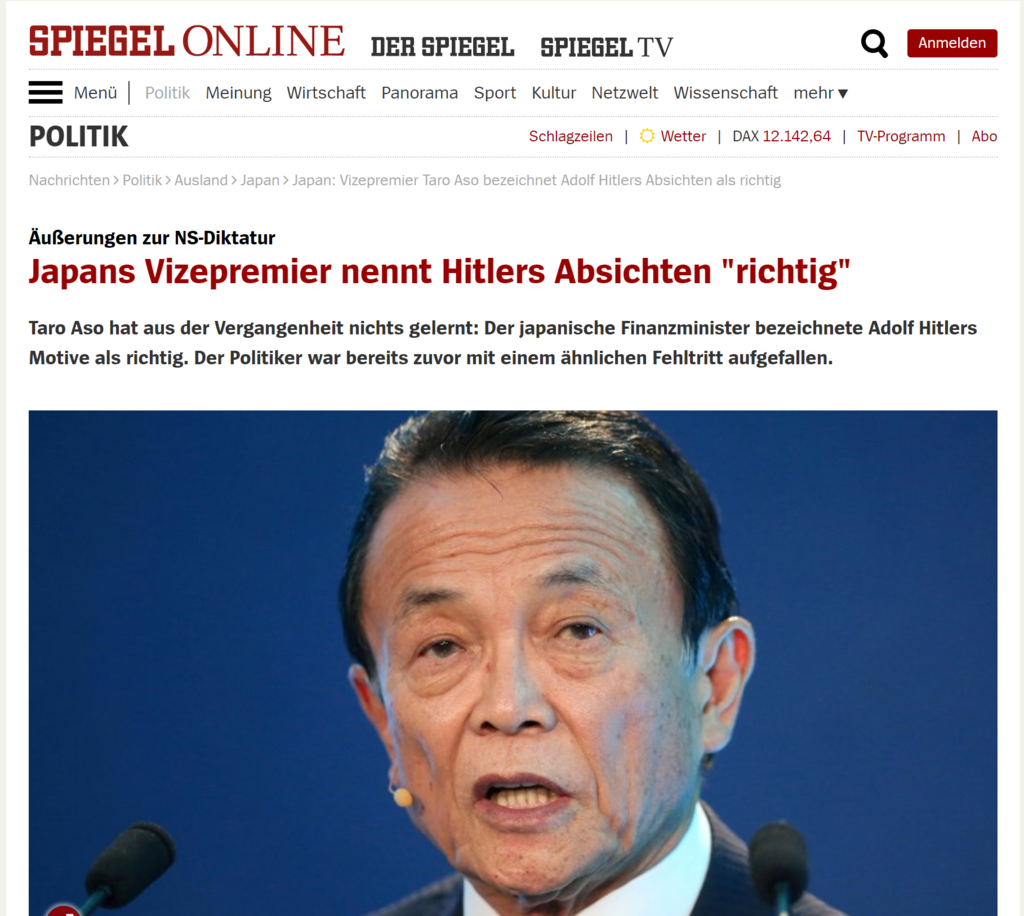
Task: Go to the Sport section
Action: click(x=494, y=93)
